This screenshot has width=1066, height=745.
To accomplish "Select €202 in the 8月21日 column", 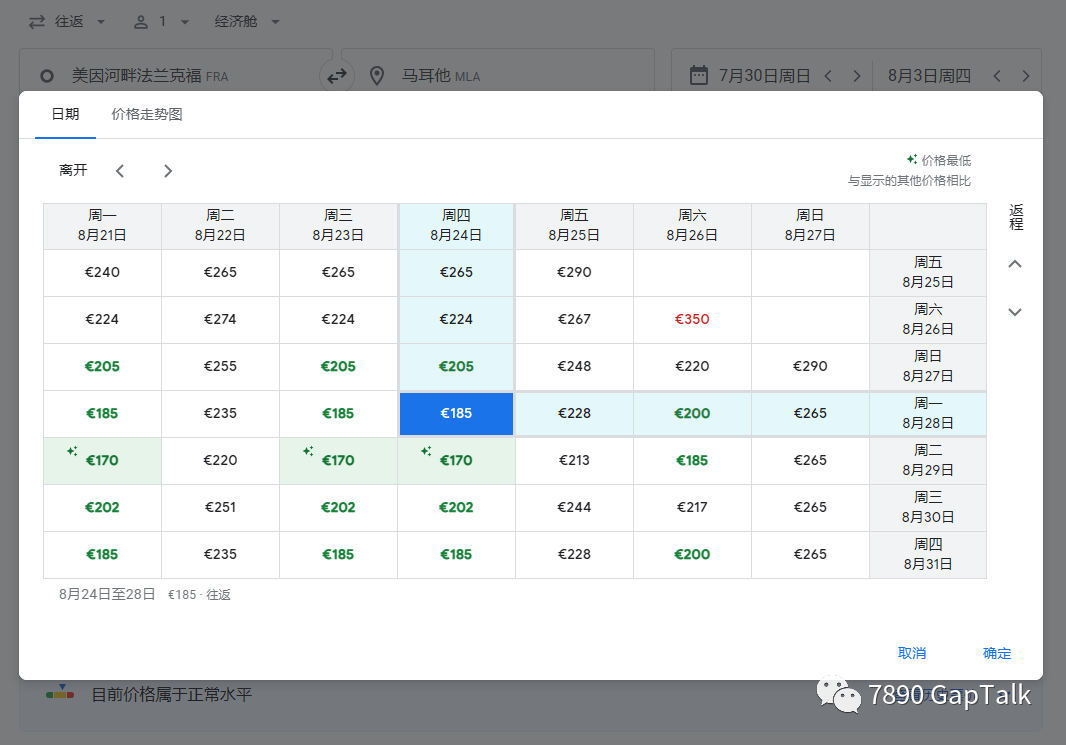I will [x=102, y=508].
